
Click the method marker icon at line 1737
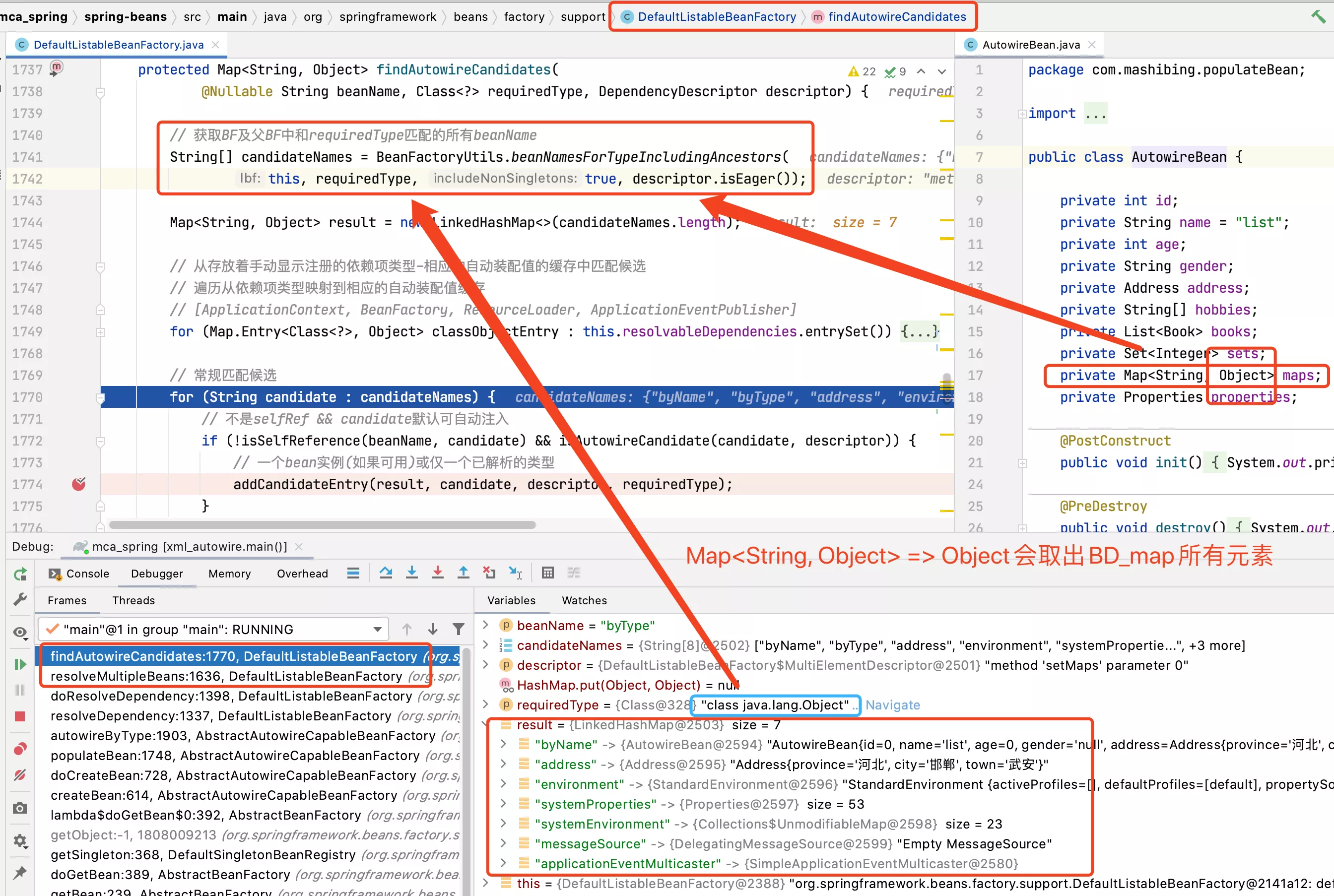(56, 68)
